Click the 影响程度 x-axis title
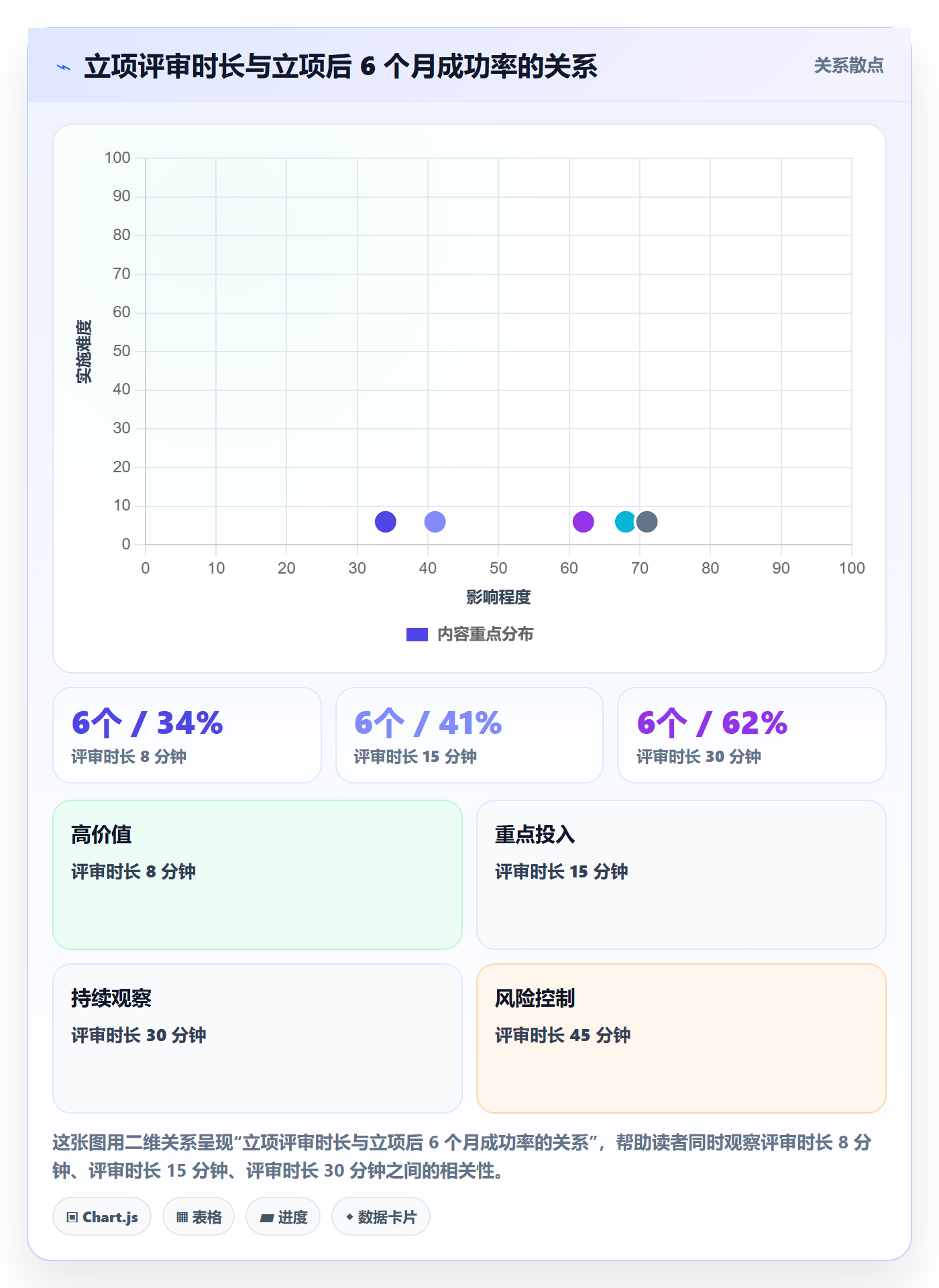This screenshot has height=1288, width=939. click(498, 597)
